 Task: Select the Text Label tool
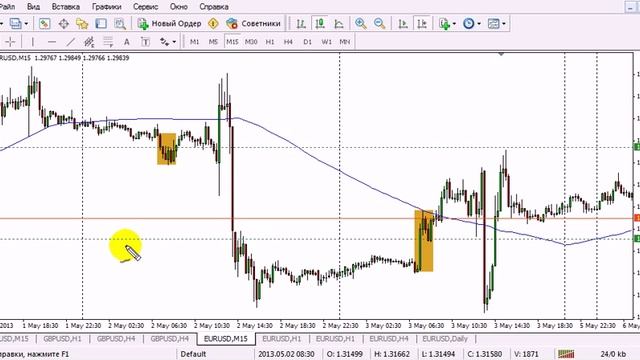(x=145, y=42)
